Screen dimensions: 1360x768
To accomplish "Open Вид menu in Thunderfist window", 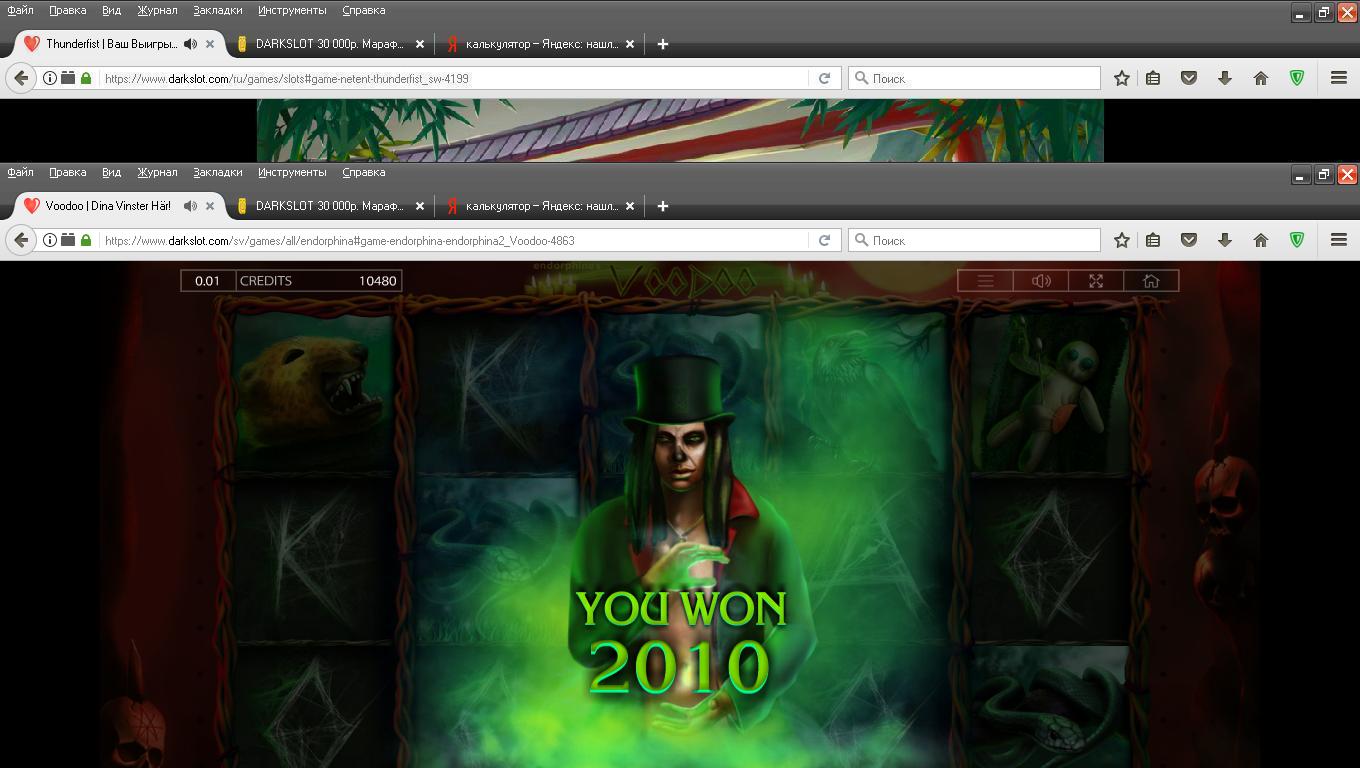I will (111, 10).
